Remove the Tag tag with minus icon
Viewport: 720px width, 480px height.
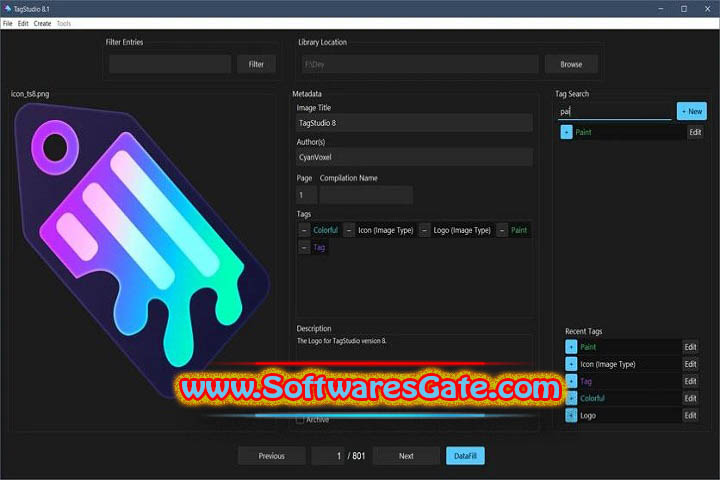coord(304,248)
